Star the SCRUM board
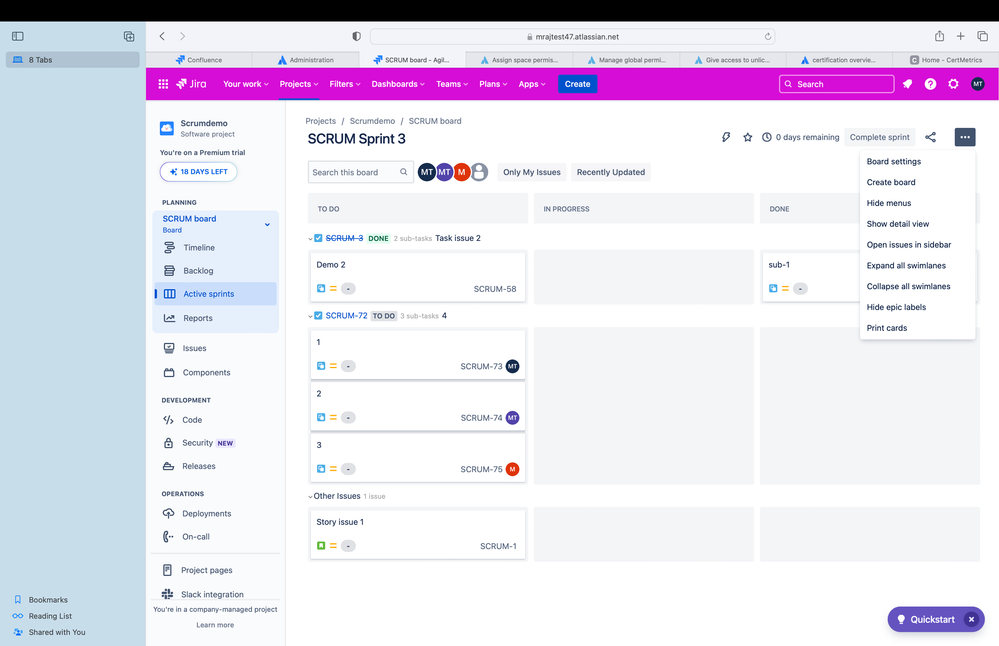This screenshot has height=646, width=999. click(747, 137)
